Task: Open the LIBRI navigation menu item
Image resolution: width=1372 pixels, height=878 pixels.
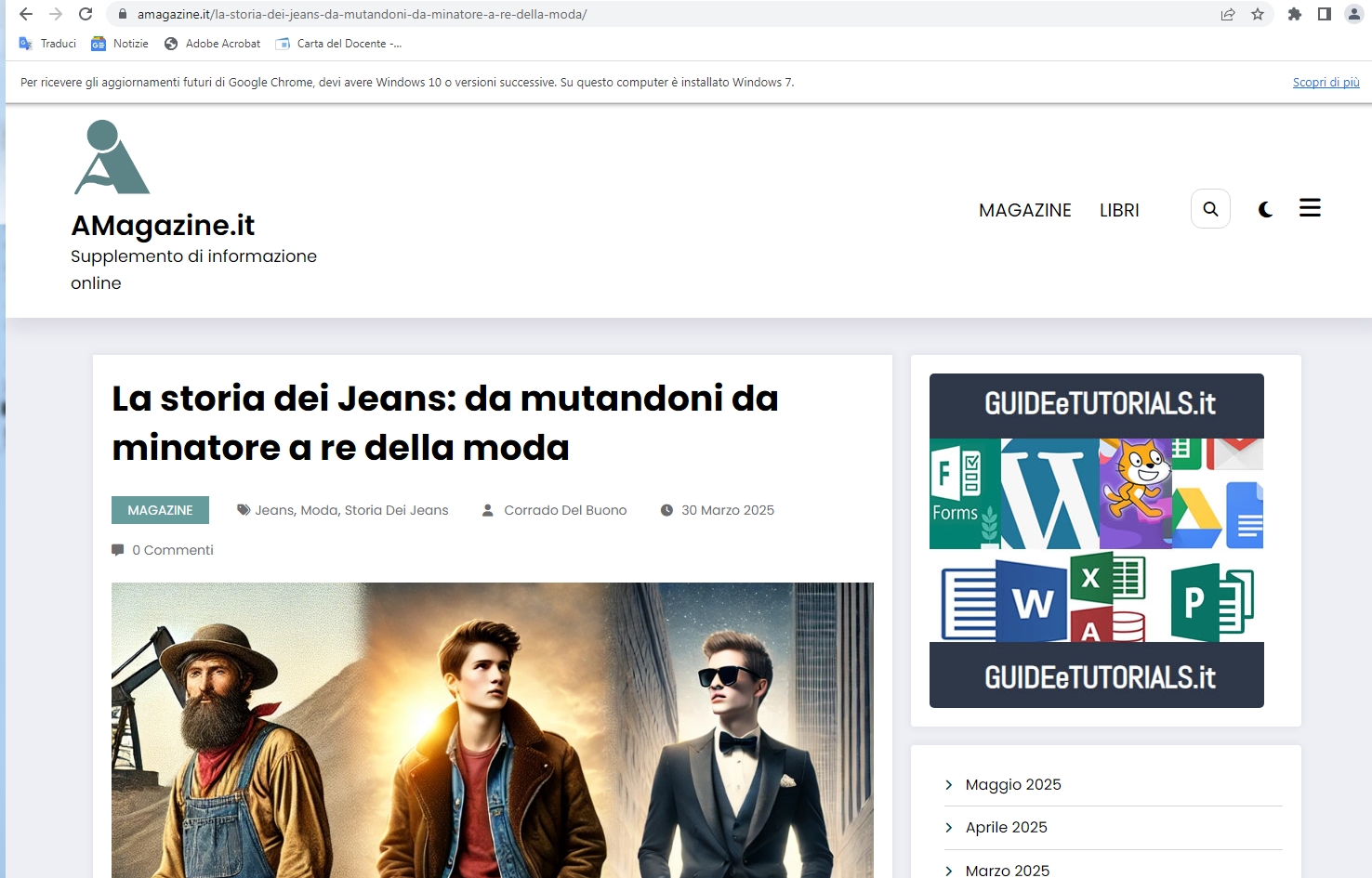Action: 1119,210
